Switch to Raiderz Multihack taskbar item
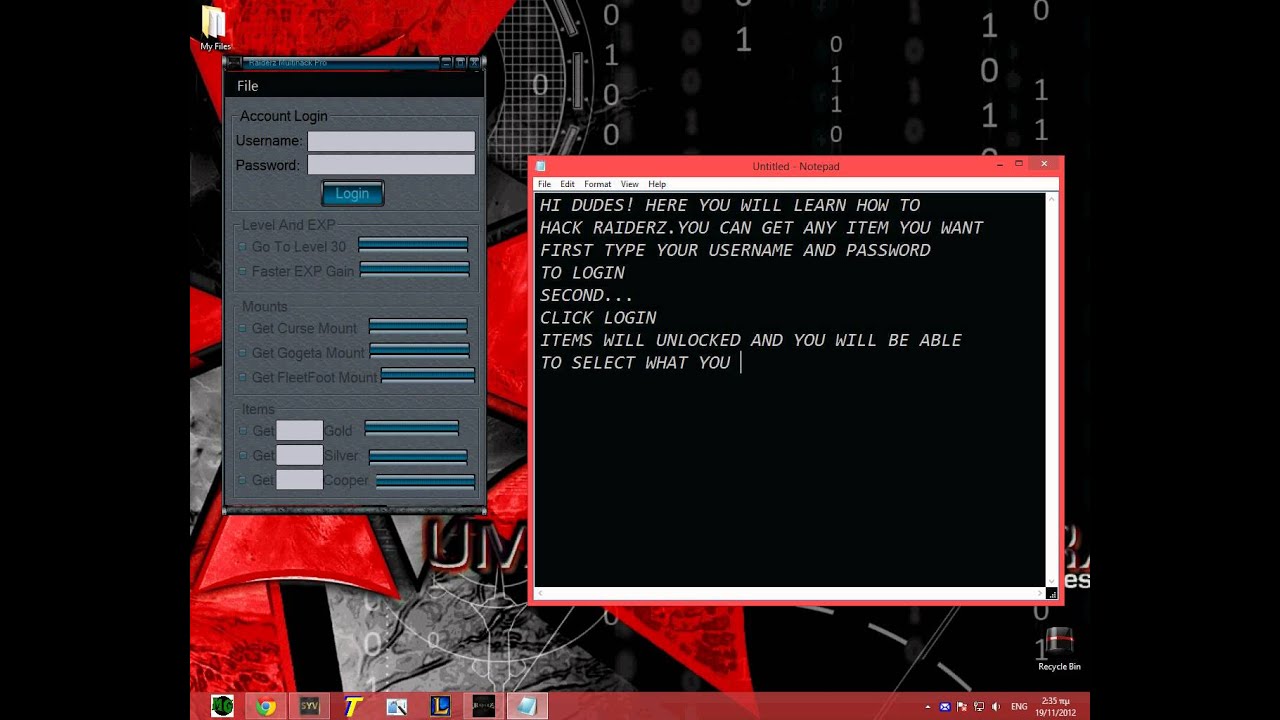The height and width of the screenshot is (720, 1280). (483, 706)
